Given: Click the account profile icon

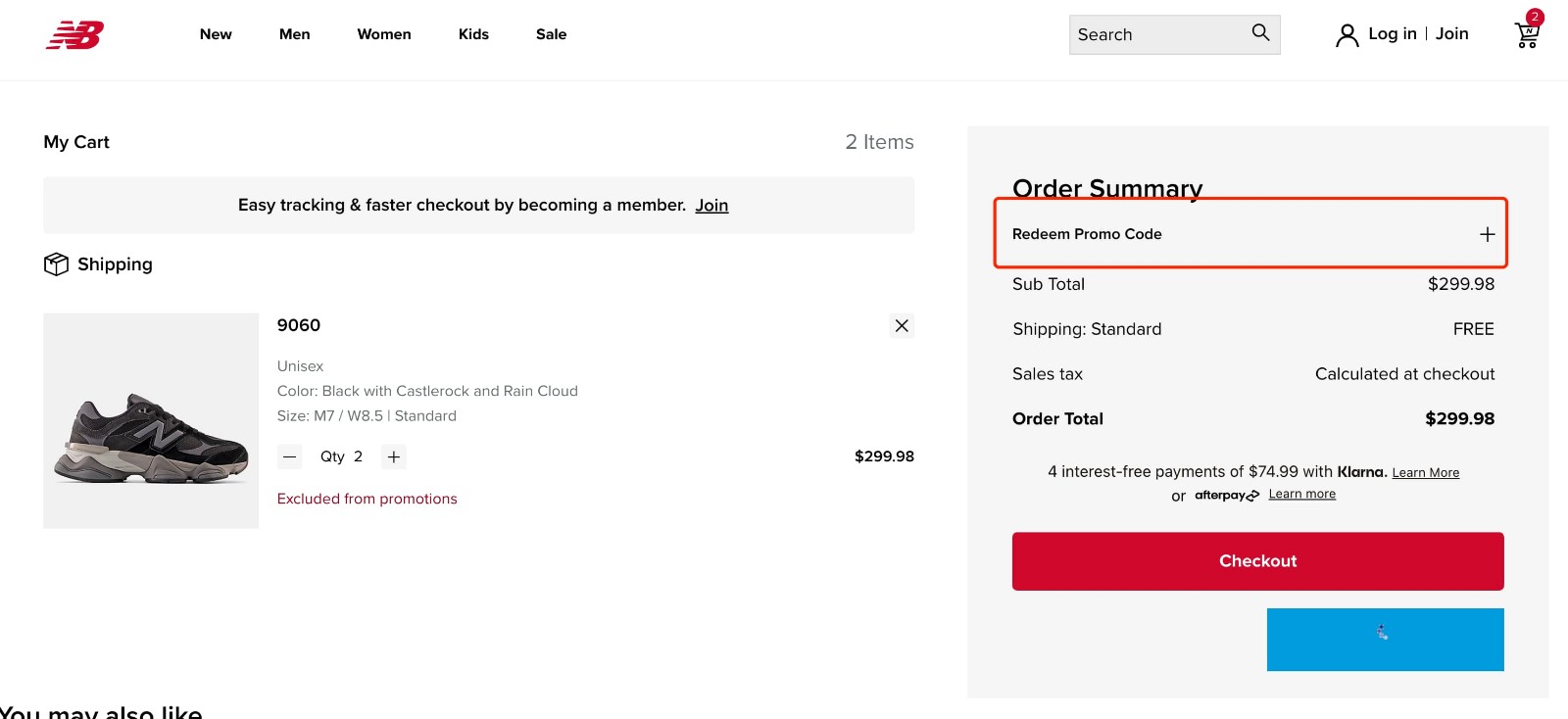Looking at the screenshot, I should pyautogui.click(x=1347, y=34).
